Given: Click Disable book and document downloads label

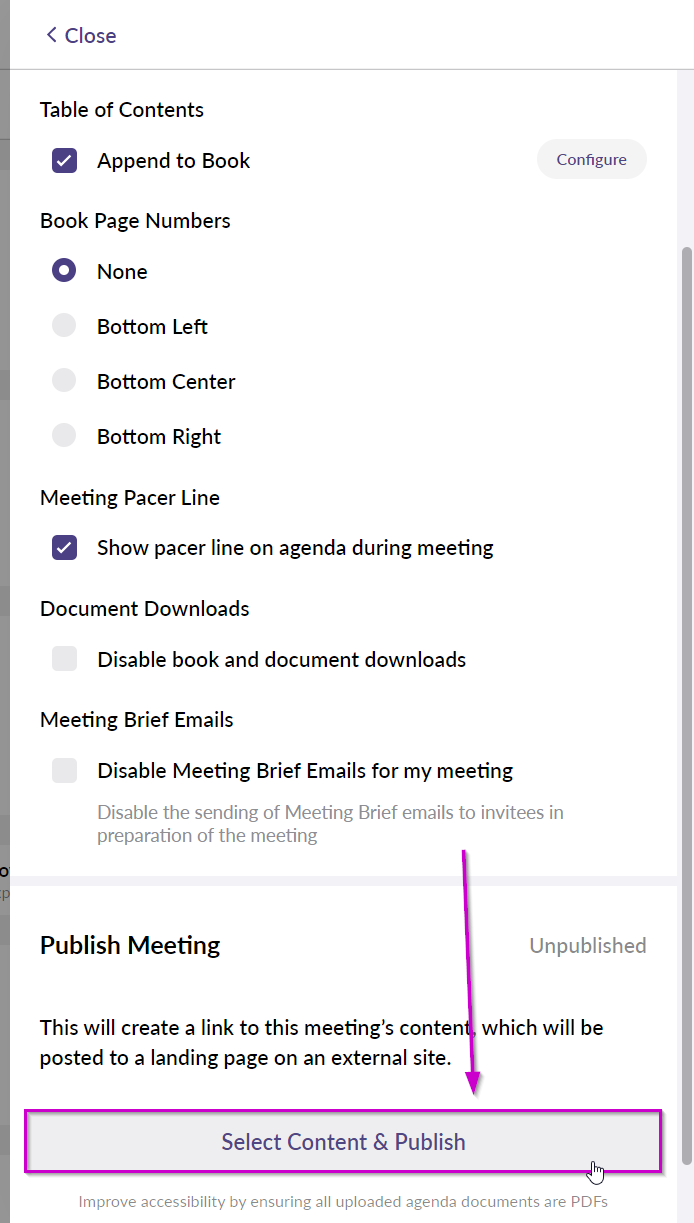Looking at the screenshot, I should click(282, 659).
